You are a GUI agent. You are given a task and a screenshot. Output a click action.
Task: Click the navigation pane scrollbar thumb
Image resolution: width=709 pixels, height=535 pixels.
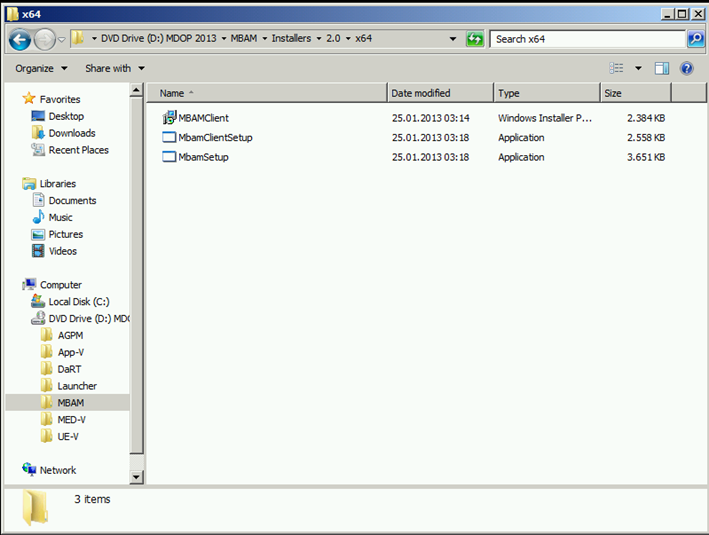pos(137,276)
